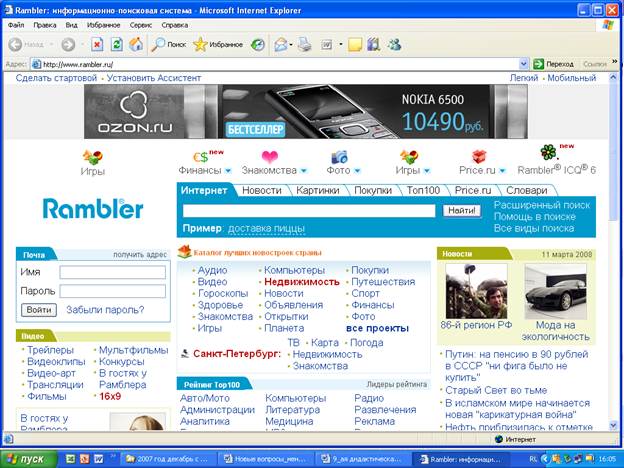Click the Windows пуск Start button
624x468 pixels.
click(29, 459)
